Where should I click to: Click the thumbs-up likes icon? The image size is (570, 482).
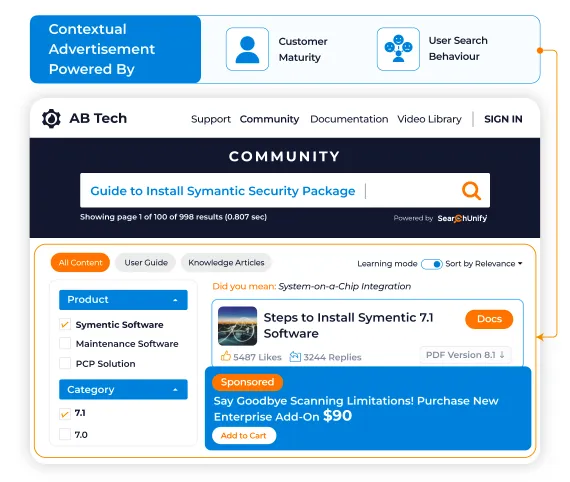[x=226, y=356]
